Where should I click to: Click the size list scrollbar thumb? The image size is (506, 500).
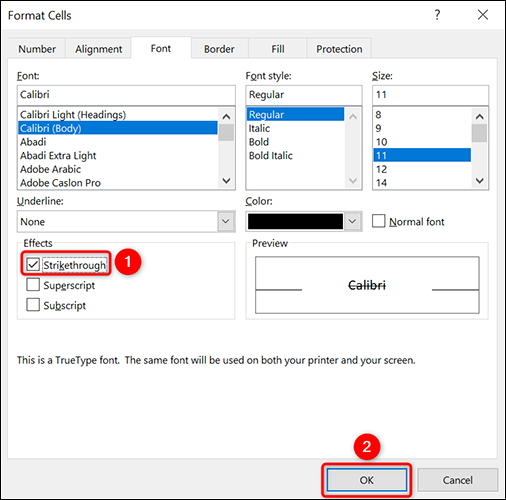coord(480,133)
